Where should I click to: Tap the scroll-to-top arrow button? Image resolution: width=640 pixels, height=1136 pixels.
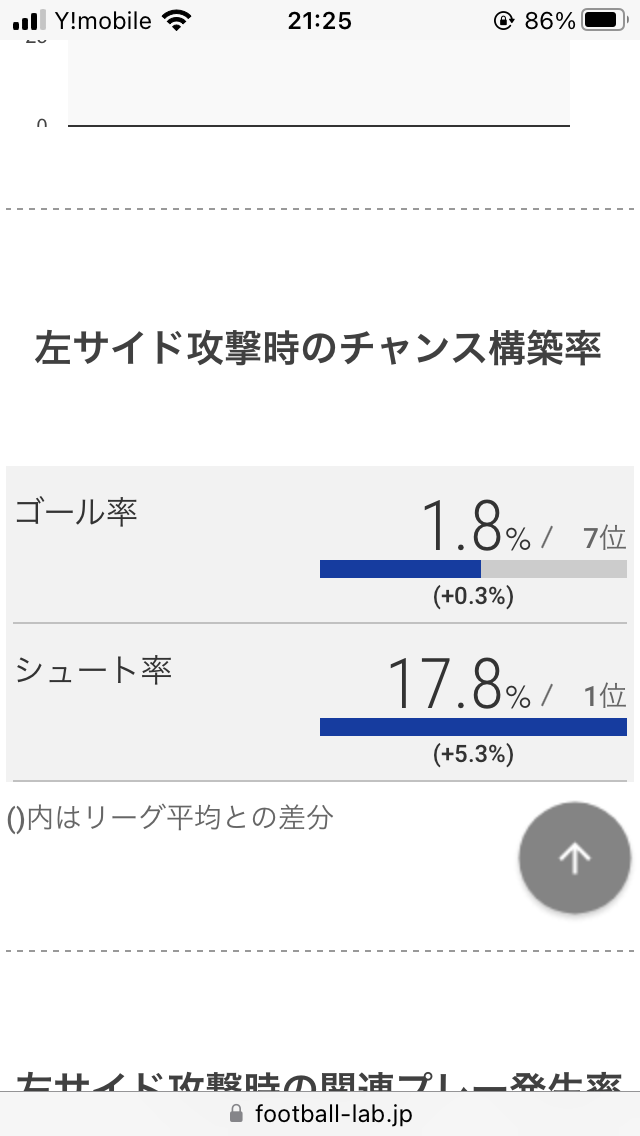tap(575, 857)
